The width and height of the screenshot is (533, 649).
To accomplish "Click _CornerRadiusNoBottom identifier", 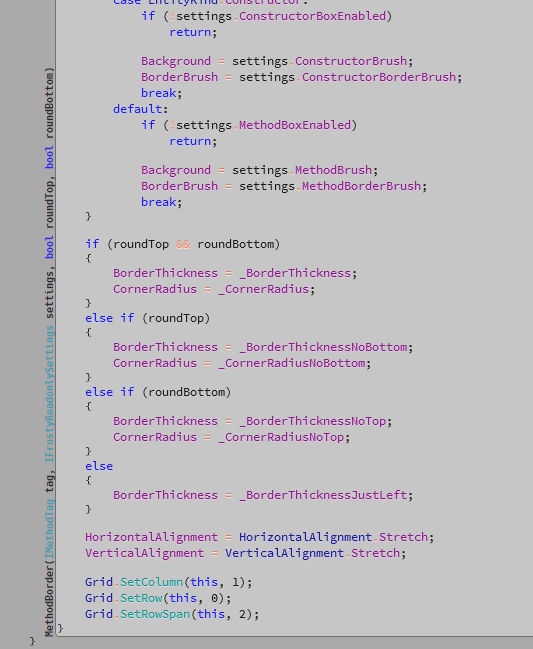I will click(292, 363).
